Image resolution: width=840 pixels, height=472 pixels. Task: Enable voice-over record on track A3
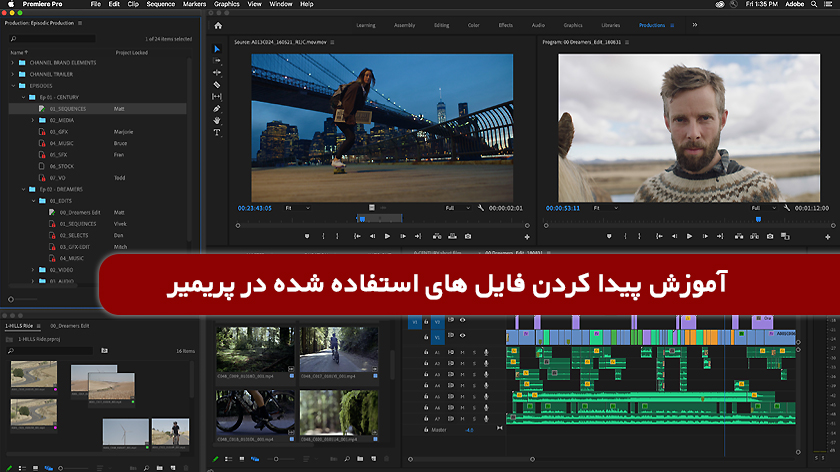click(486, 374)
